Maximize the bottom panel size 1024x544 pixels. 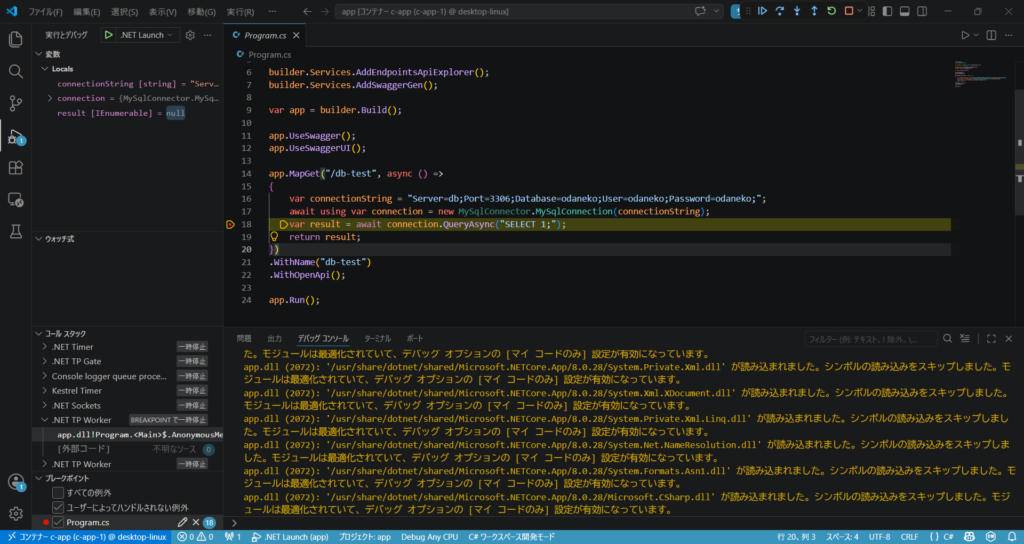pos(991,338)
